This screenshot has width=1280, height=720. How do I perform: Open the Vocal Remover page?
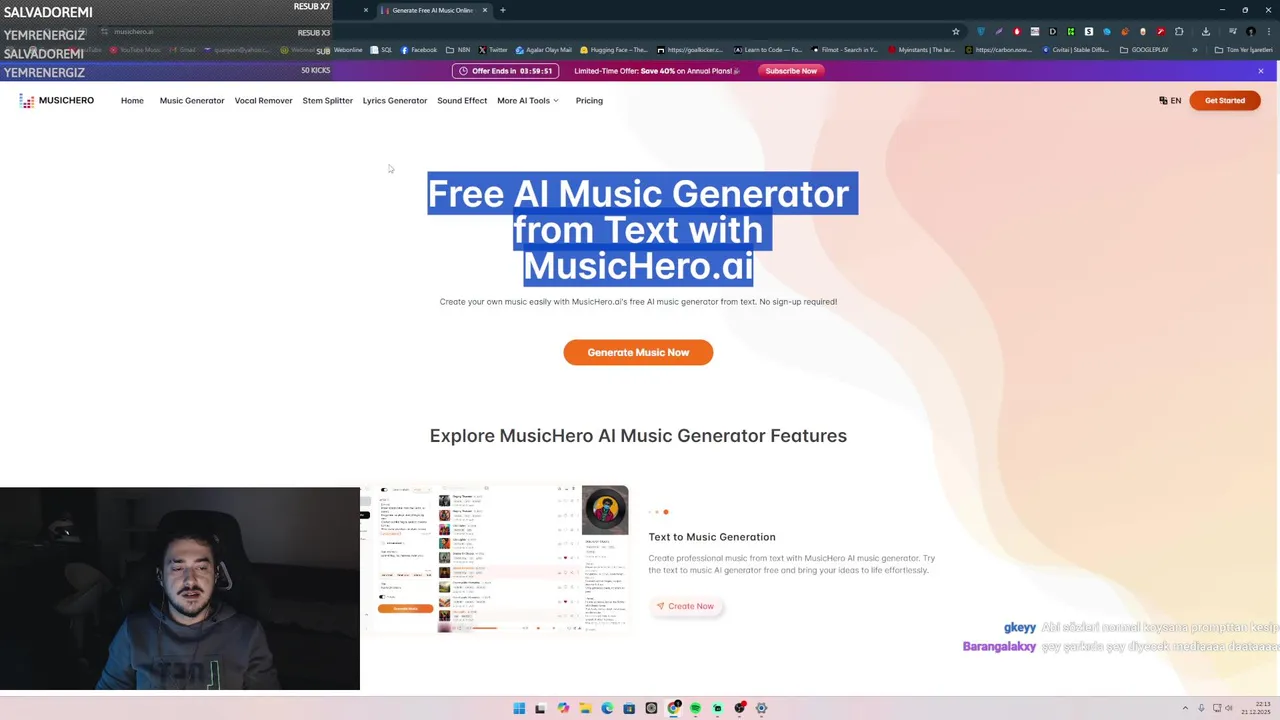(263, 101)
